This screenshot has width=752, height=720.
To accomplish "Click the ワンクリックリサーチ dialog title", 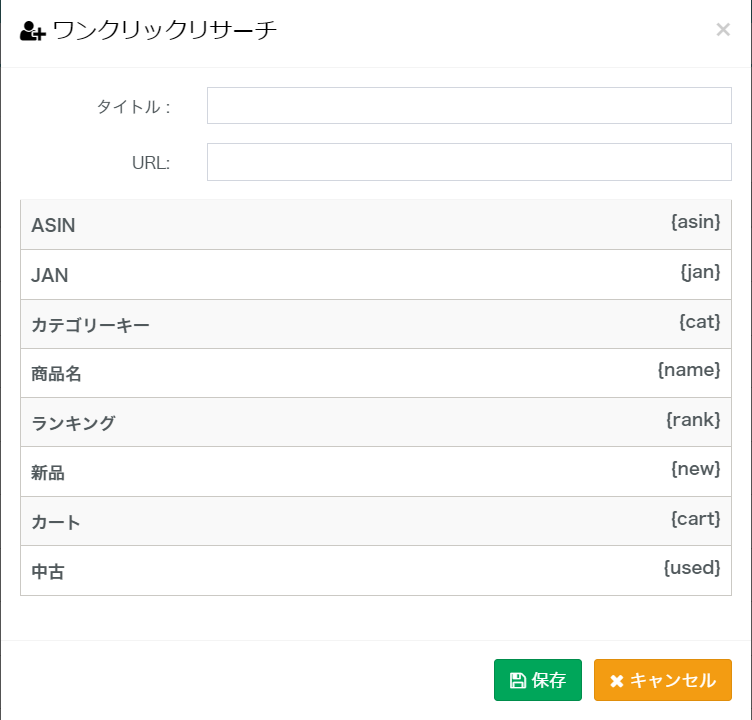I will (x=164, y=31).
